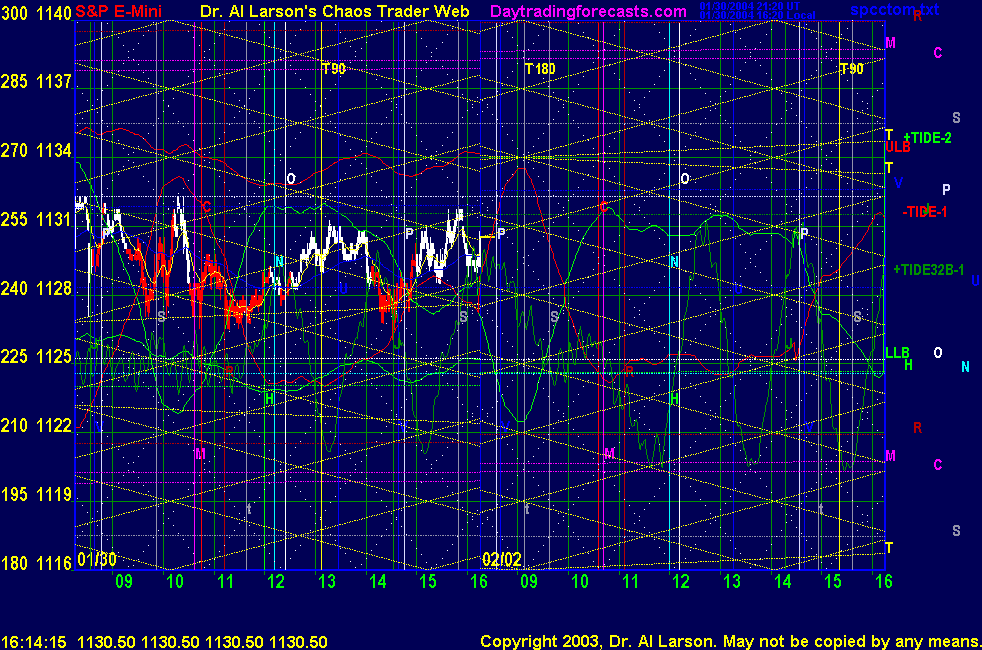Click the 02/02 date marker
This screenshot has width=982, height=650.
[x=502, y=559]
